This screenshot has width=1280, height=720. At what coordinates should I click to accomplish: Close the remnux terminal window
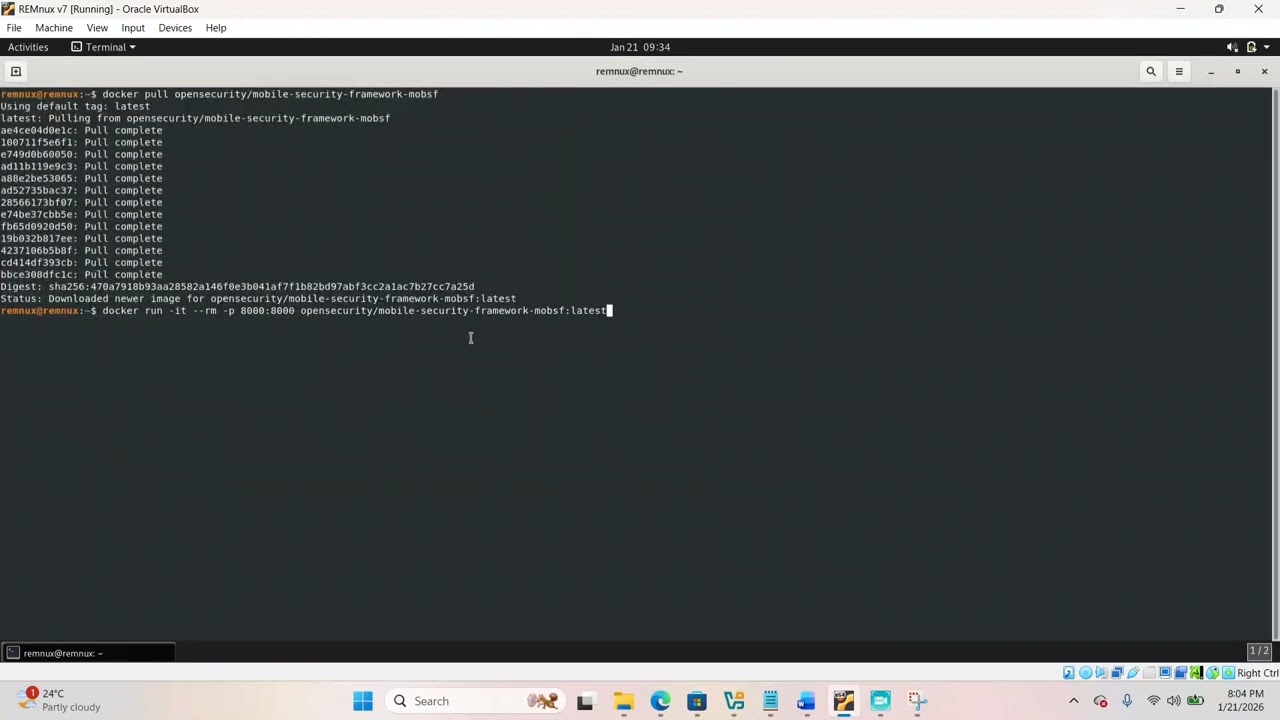tap(1264, 71)
